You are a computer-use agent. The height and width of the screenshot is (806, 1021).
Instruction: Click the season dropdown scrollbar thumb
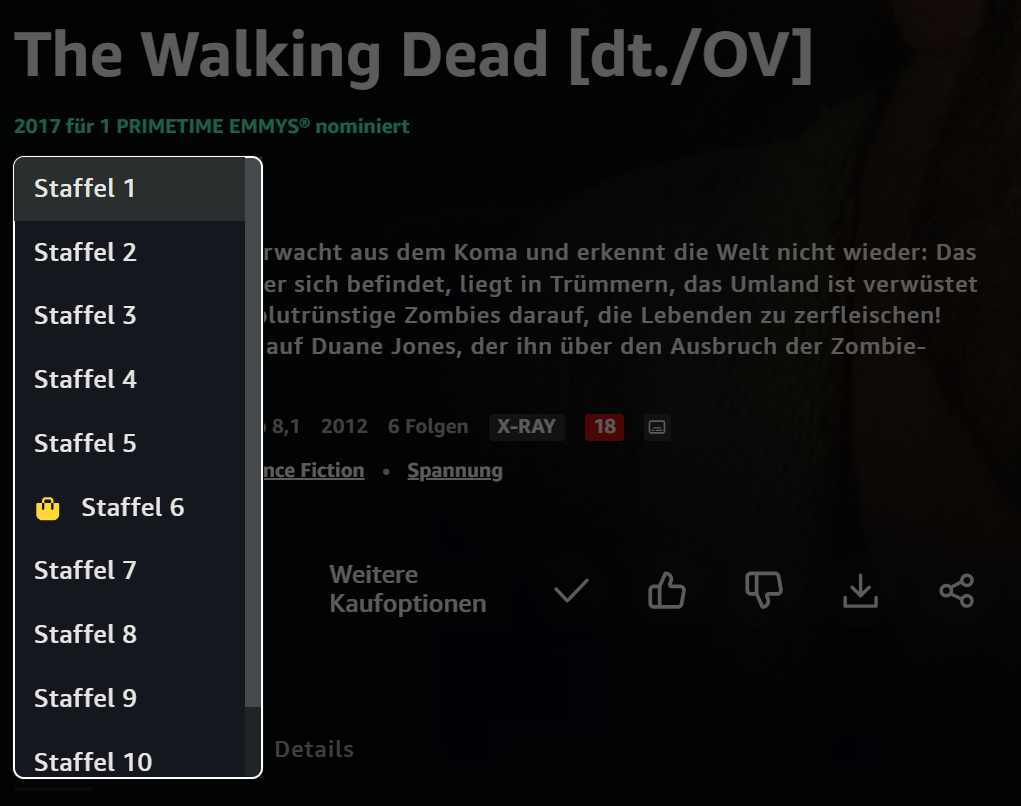coord(253,432)
